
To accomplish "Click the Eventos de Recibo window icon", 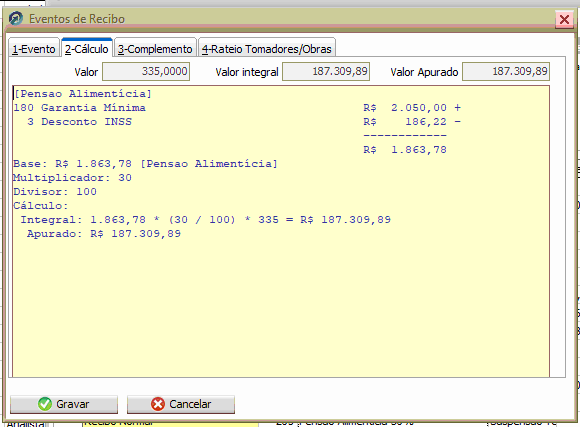I will (16, 18).
